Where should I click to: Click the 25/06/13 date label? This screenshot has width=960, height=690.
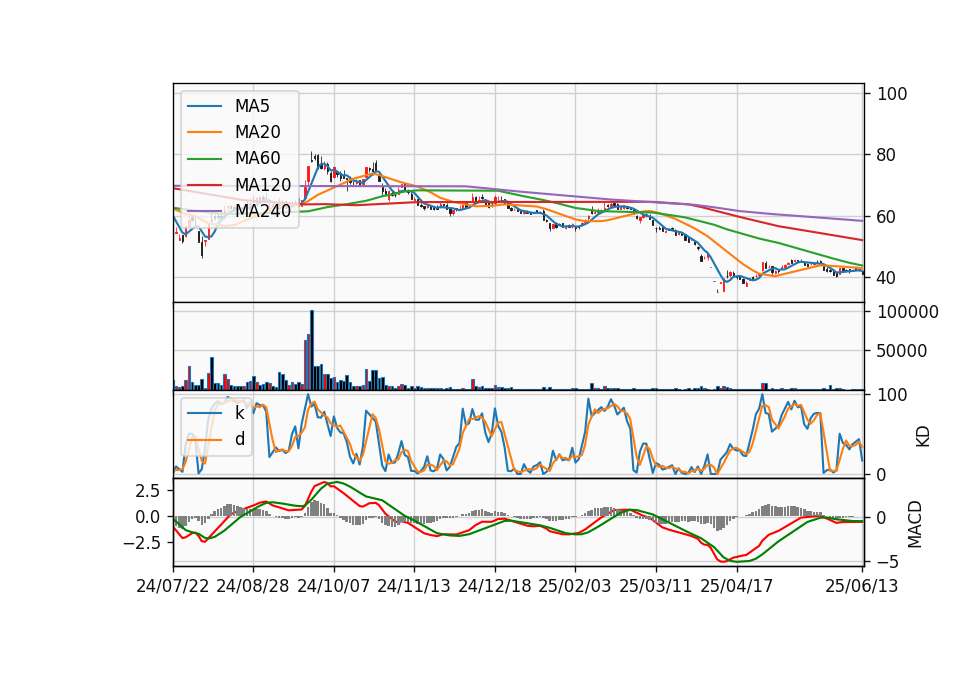861,586
